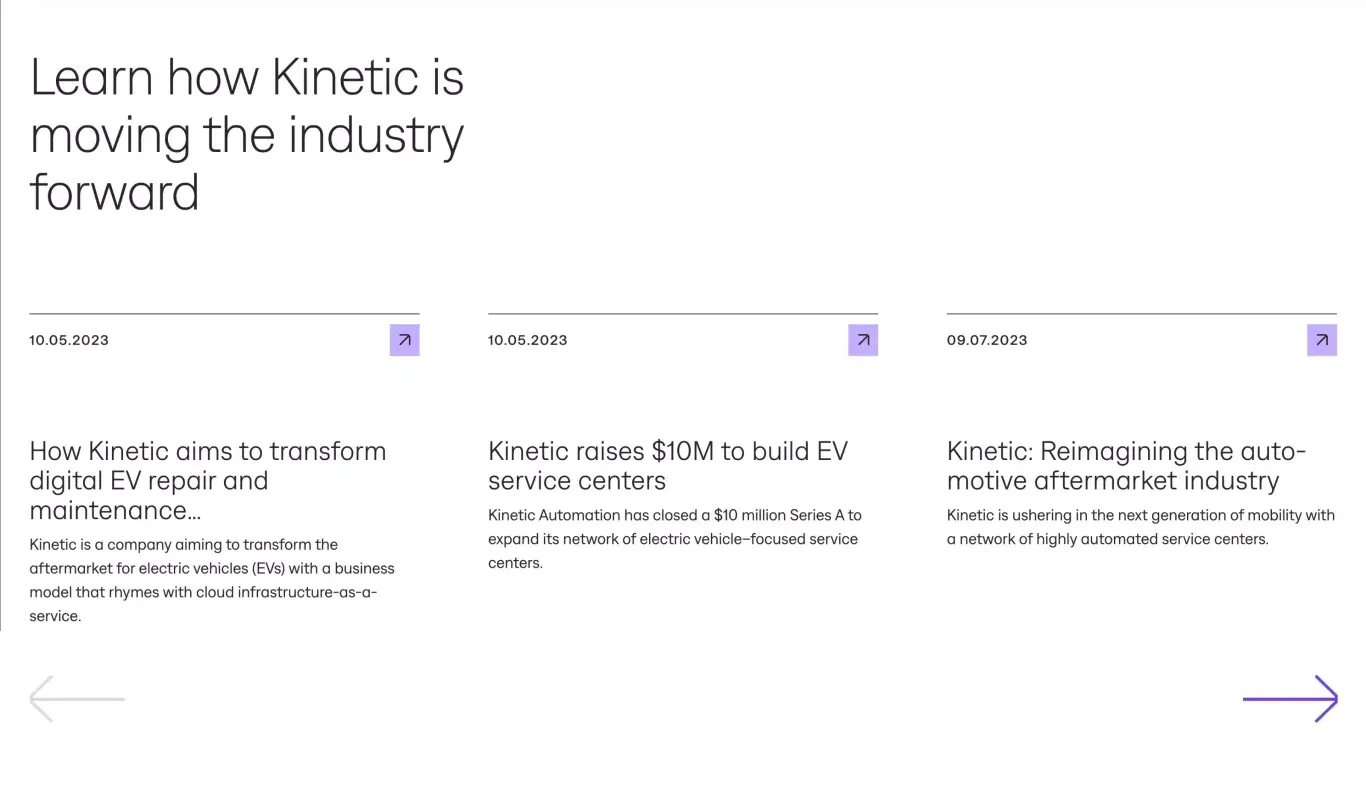The height and width of the screenshot is (792, 1366).
Task: Click date 10.05.2023 on the $10M raise article
Action: pos(528,340)
